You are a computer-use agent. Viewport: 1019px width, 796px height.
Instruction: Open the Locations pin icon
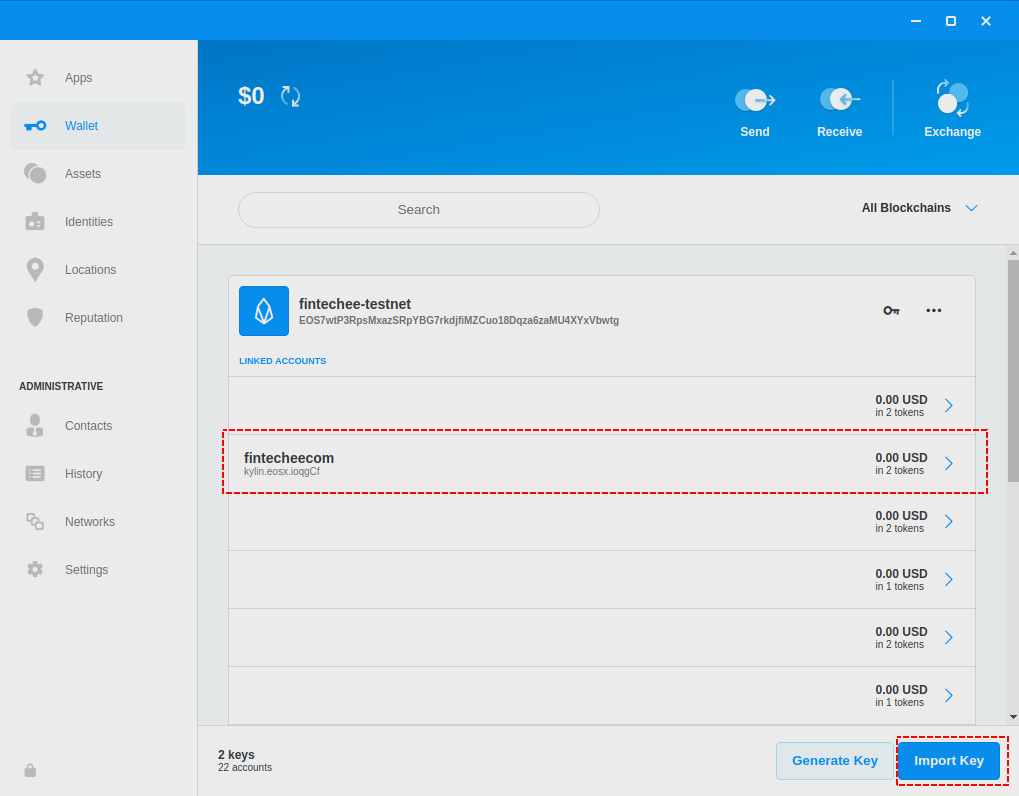(x=35, y=270)
